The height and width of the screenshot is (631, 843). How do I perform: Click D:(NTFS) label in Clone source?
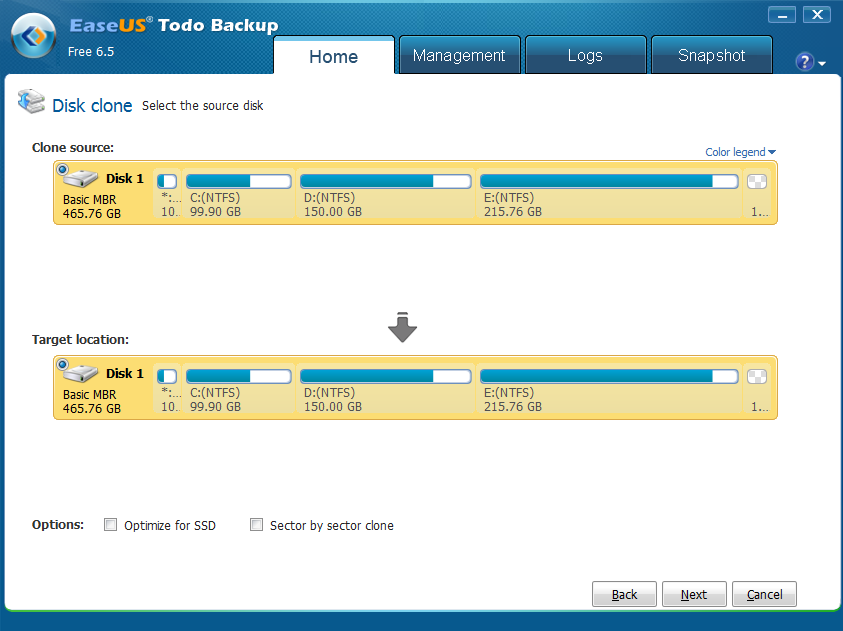[330, 198]
